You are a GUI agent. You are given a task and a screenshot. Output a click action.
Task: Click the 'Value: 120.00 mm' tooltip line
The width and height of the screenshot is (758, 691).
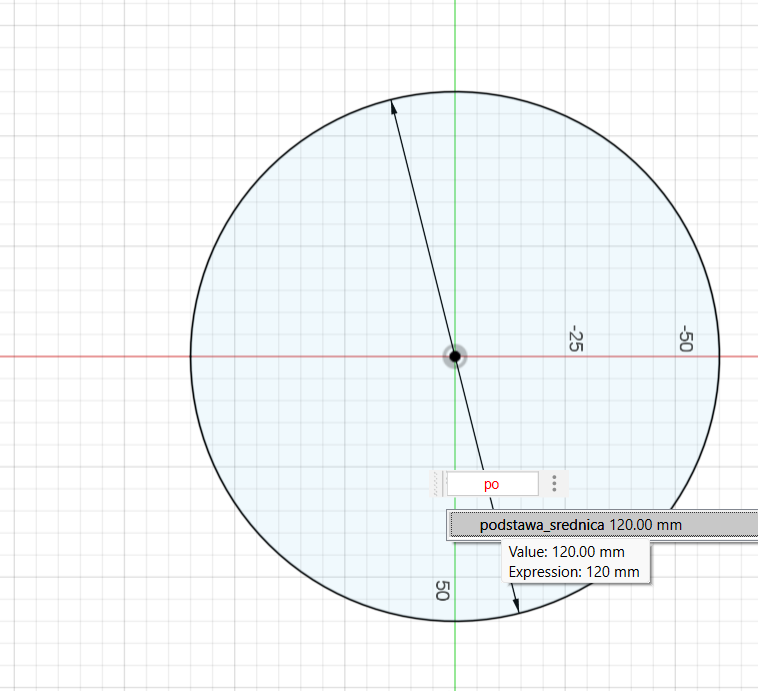pyautogui.click(x=566, y=552)
